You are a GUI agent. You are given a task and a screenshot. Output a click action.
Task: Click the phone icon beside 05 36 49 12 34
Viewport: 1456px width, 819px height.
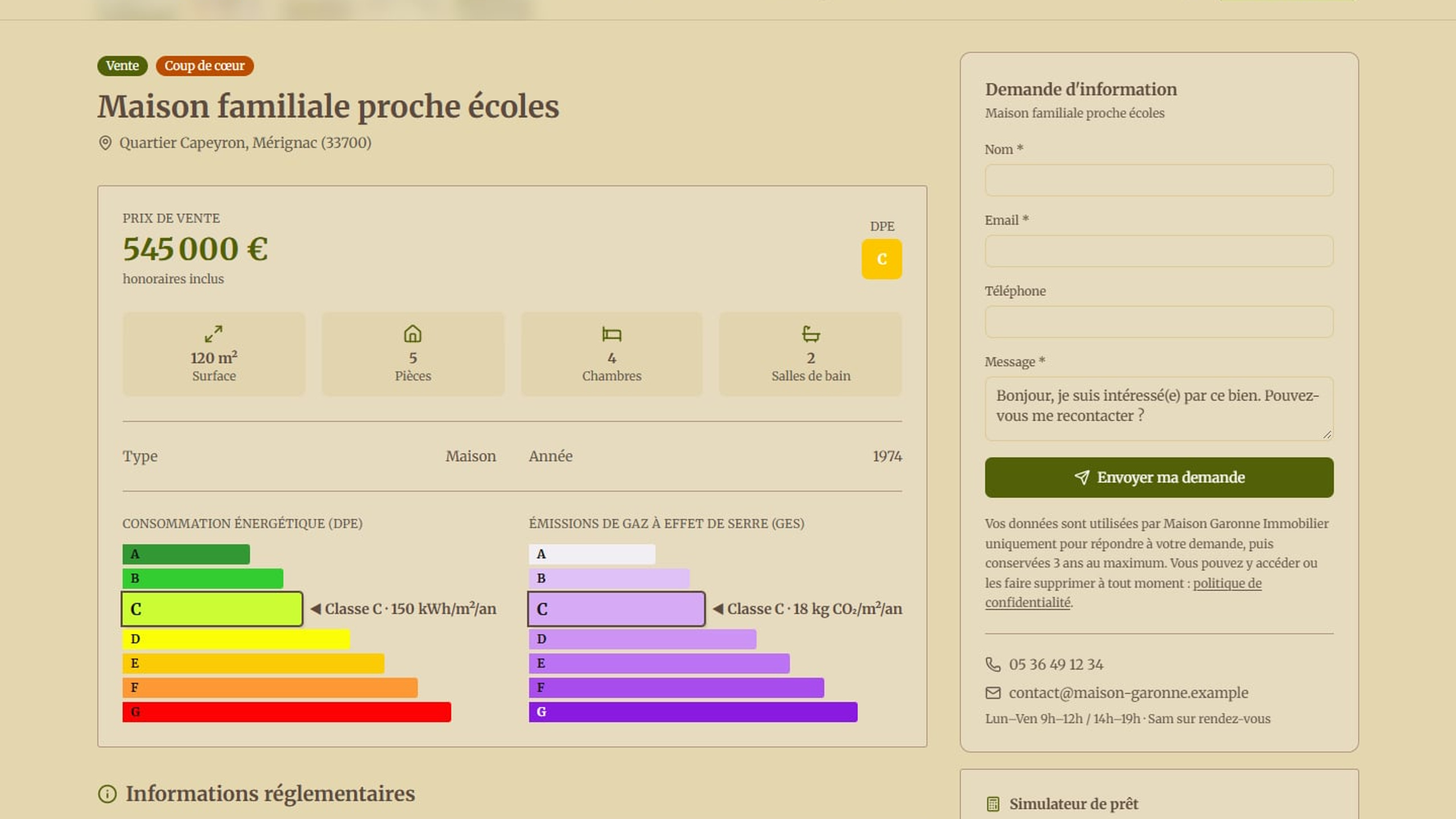point(993,664)
